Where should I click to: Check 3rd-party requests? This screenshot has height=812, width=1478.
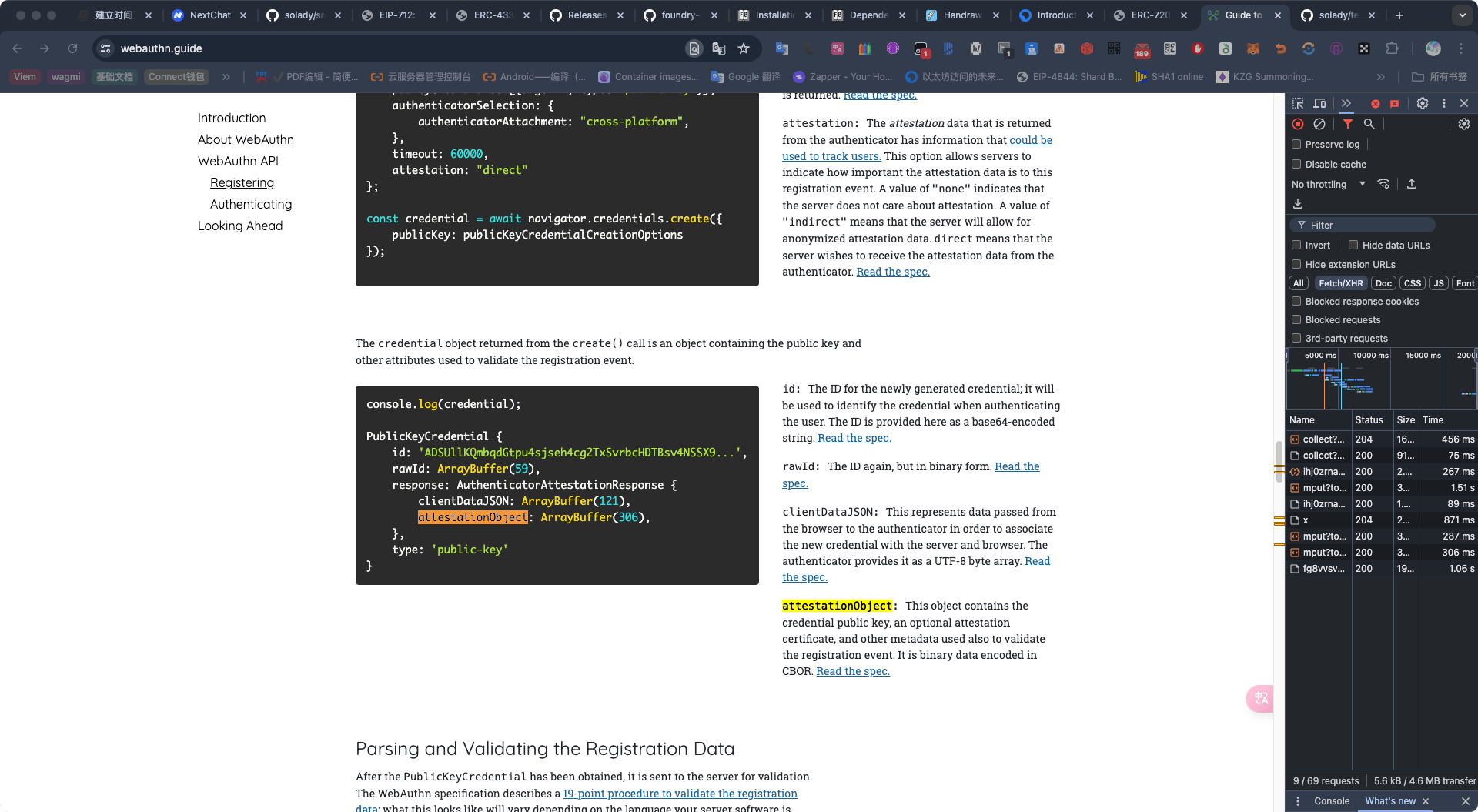pyautogui.click(x=1296, y=338)
